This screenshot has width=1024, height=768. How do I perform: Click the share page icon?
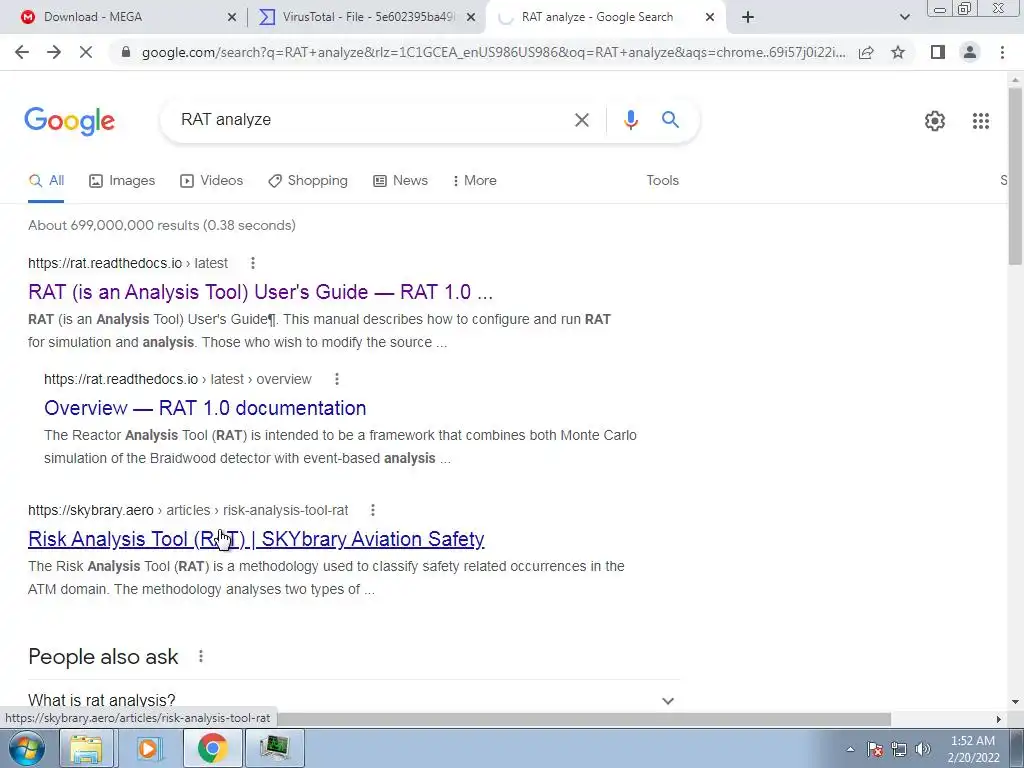tap(866, 52)
